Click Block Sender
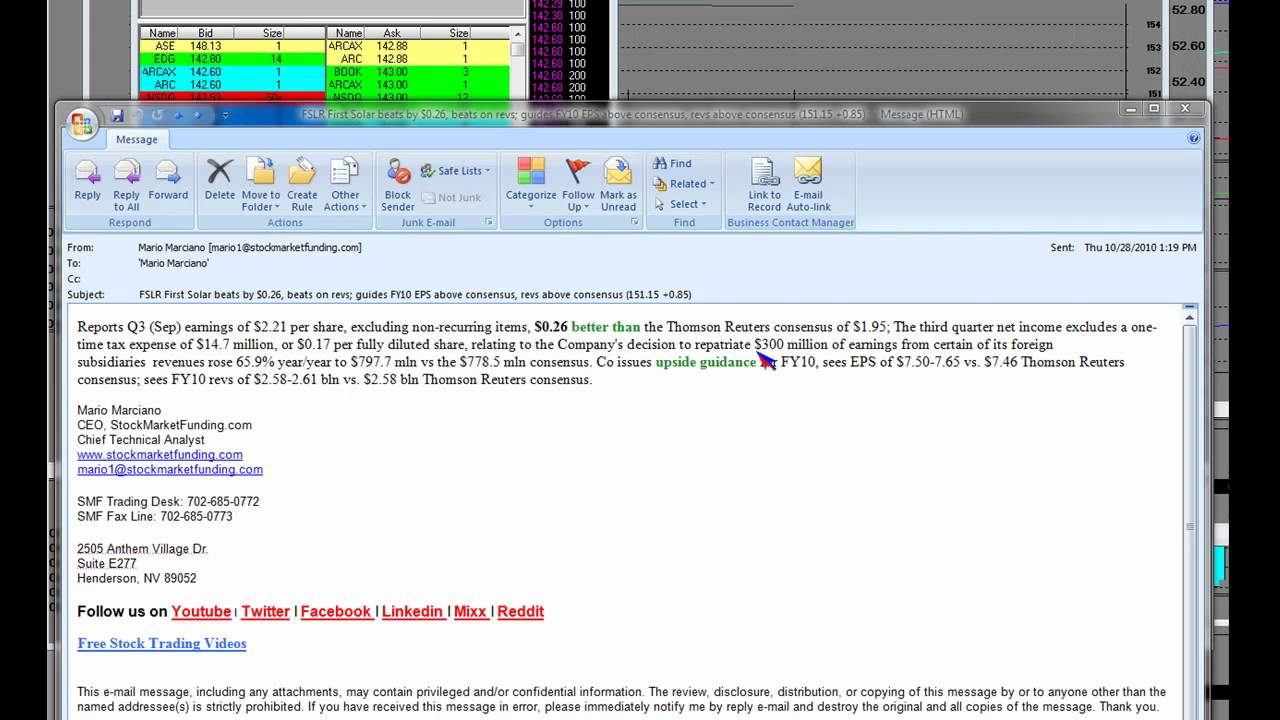 coord(398,186)
